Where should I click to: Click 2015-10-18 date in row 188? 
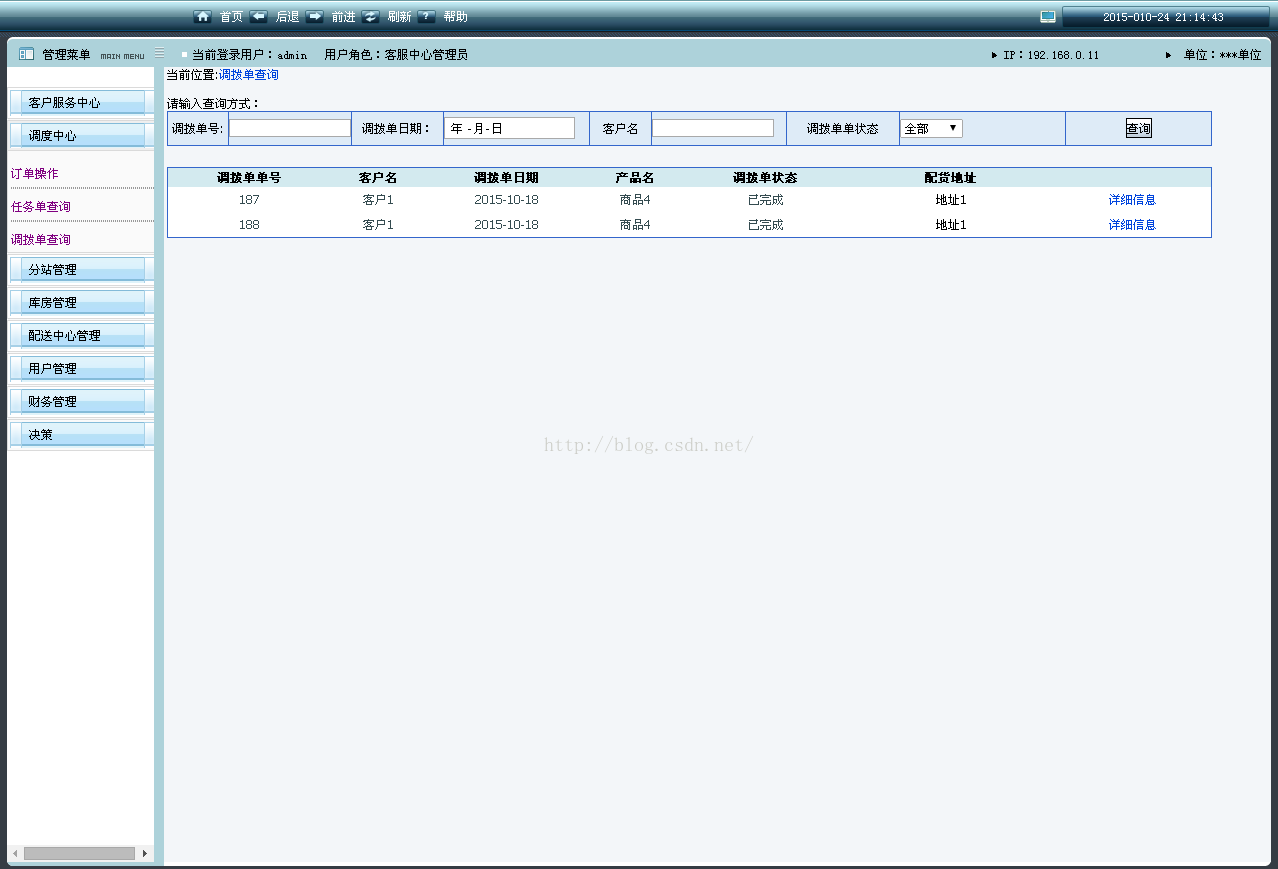coord(506,224)
